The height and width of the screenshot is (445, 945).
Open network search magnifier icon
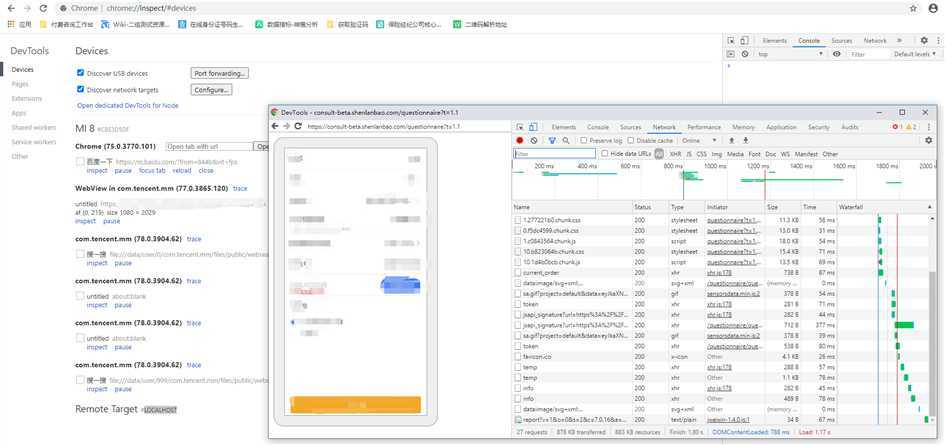pos(566,140)
